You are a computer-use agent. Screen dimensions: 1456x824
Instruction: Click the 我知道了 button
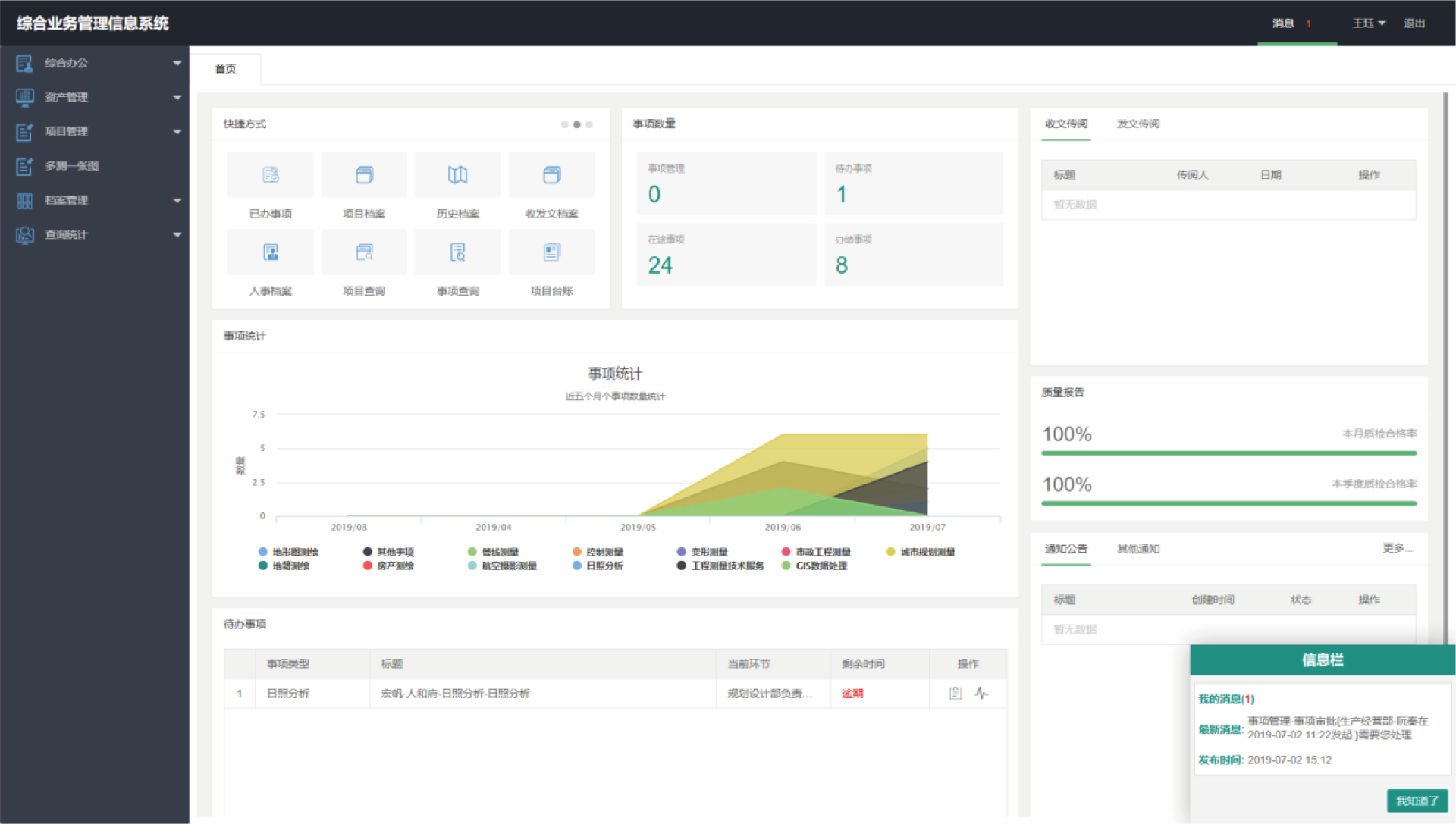tap(1417, 801)
